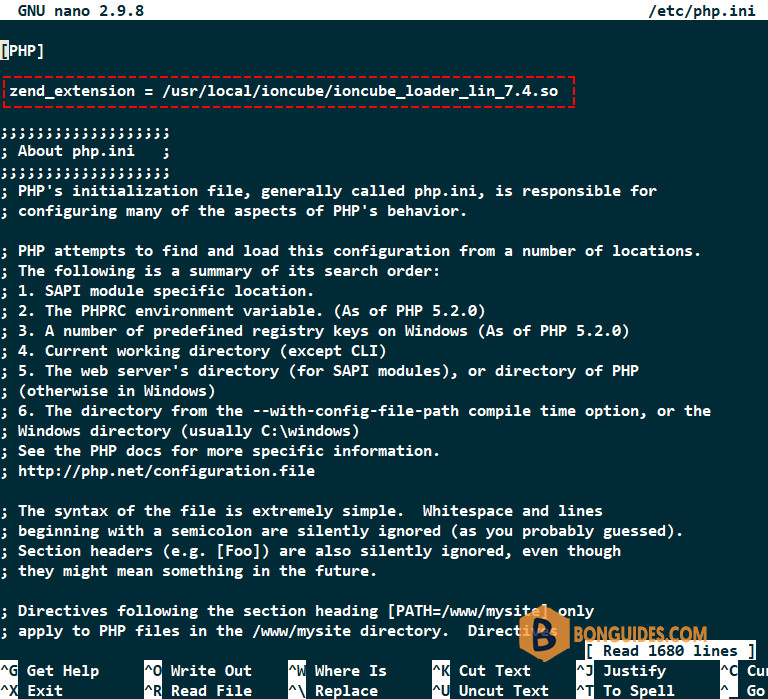Select the Where Is shortcut
Viewport: 768px width, 699px height.
click(x=337, y=671)
